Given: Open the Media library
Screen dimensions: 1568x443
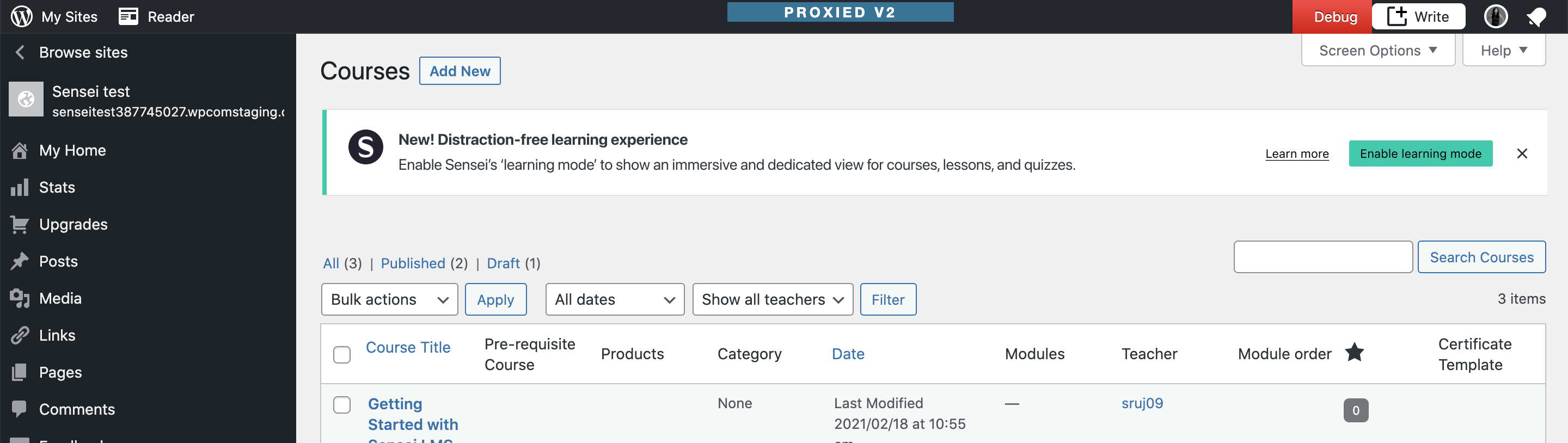Looking at the screenshot, I should (60, 298).
